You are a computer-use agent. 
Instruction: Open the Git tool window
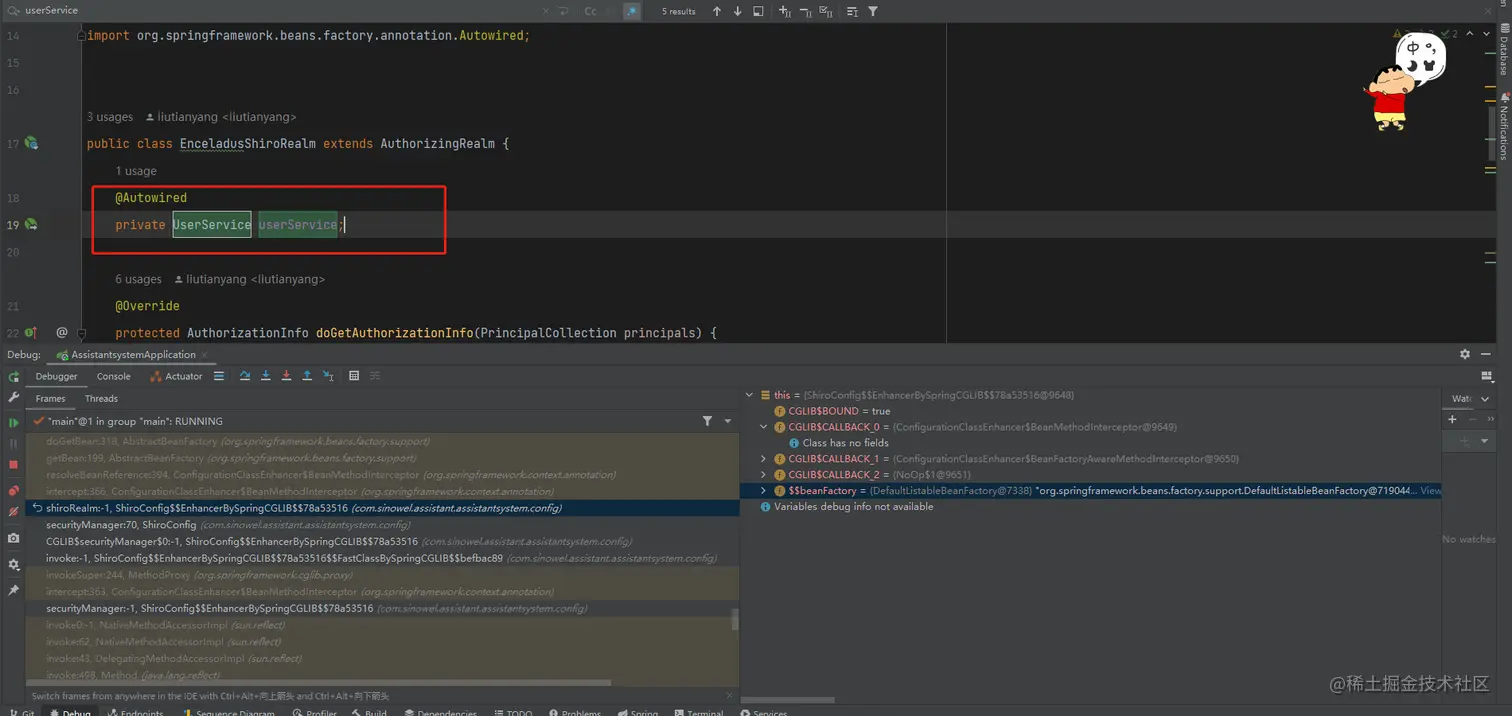(x=22, y=713)
